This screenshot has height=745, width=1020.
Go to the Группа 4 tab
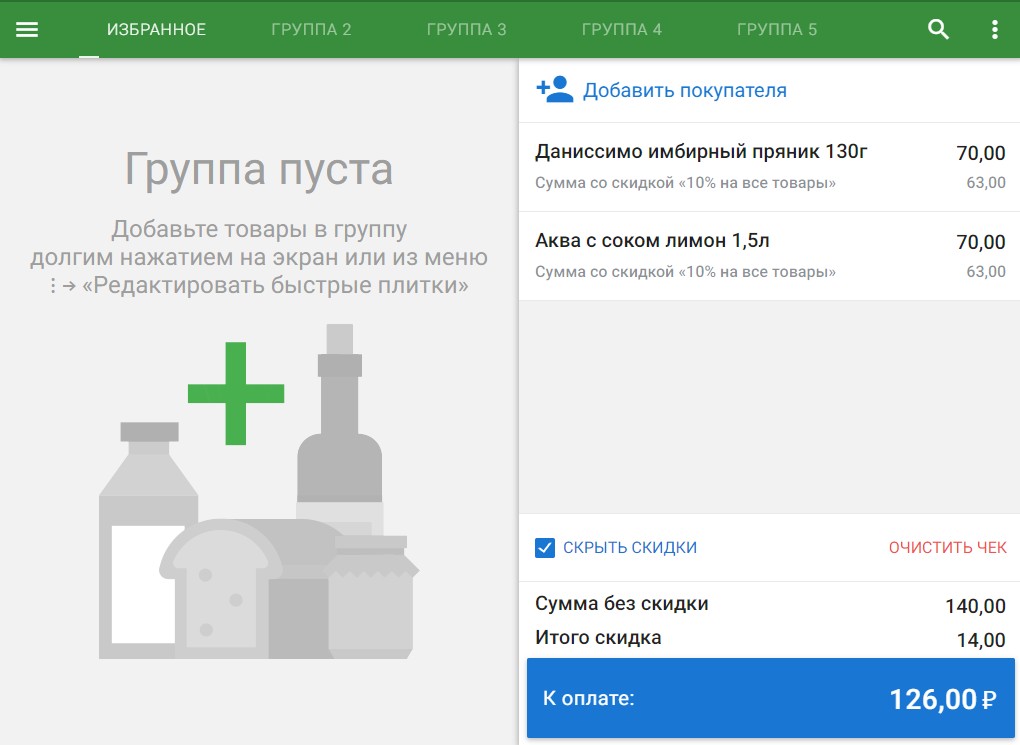[x=621, y=29]
